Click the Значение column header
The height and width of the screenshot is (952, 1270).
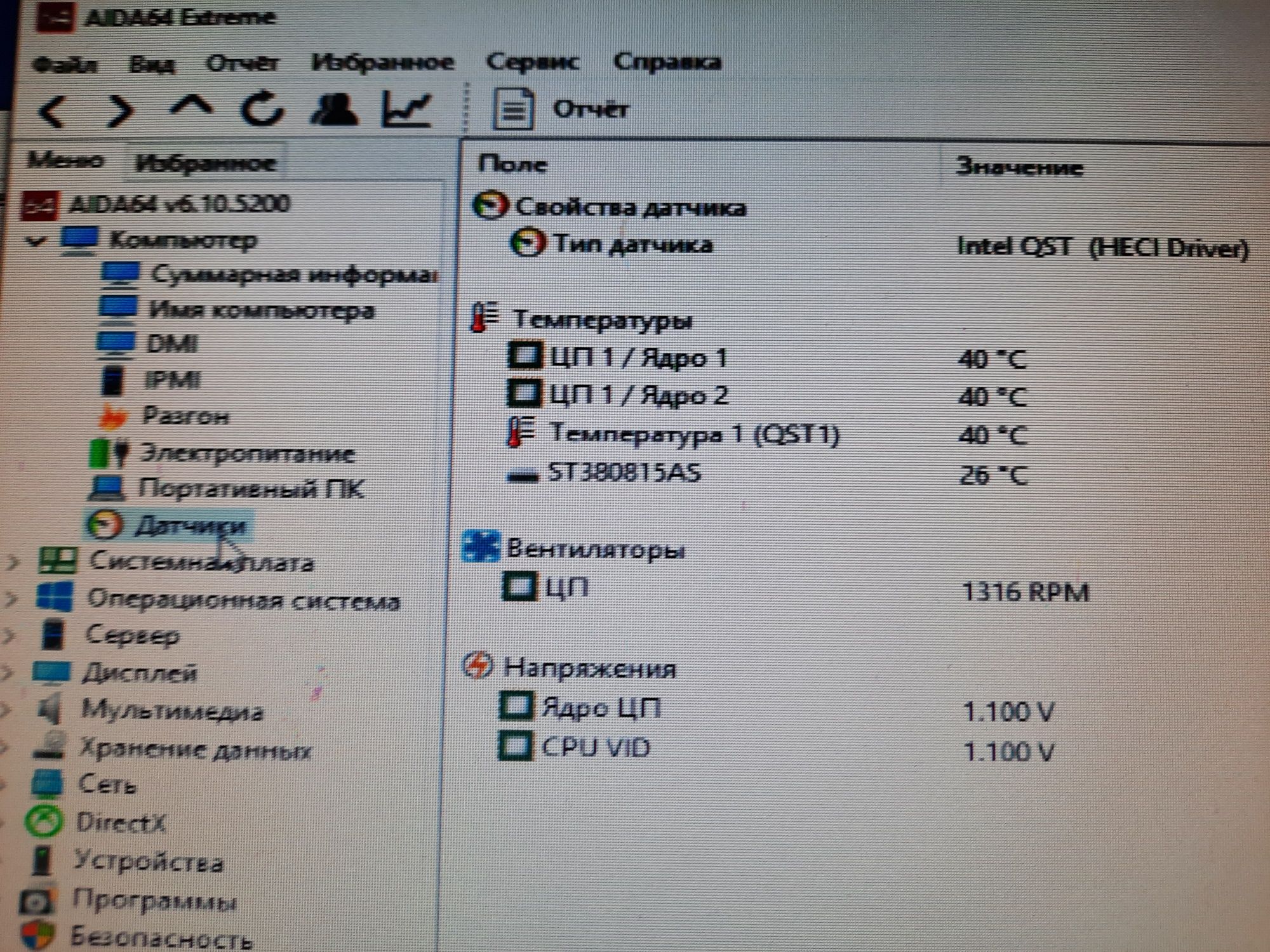point(1019,168)
